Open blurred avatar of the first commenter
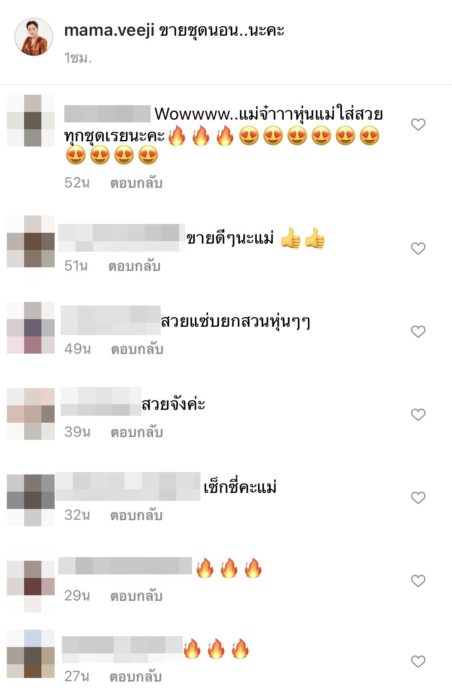Image resolution: width=452 pixels, height=696 pixels. pyautogui.click(x=31, y=120)
